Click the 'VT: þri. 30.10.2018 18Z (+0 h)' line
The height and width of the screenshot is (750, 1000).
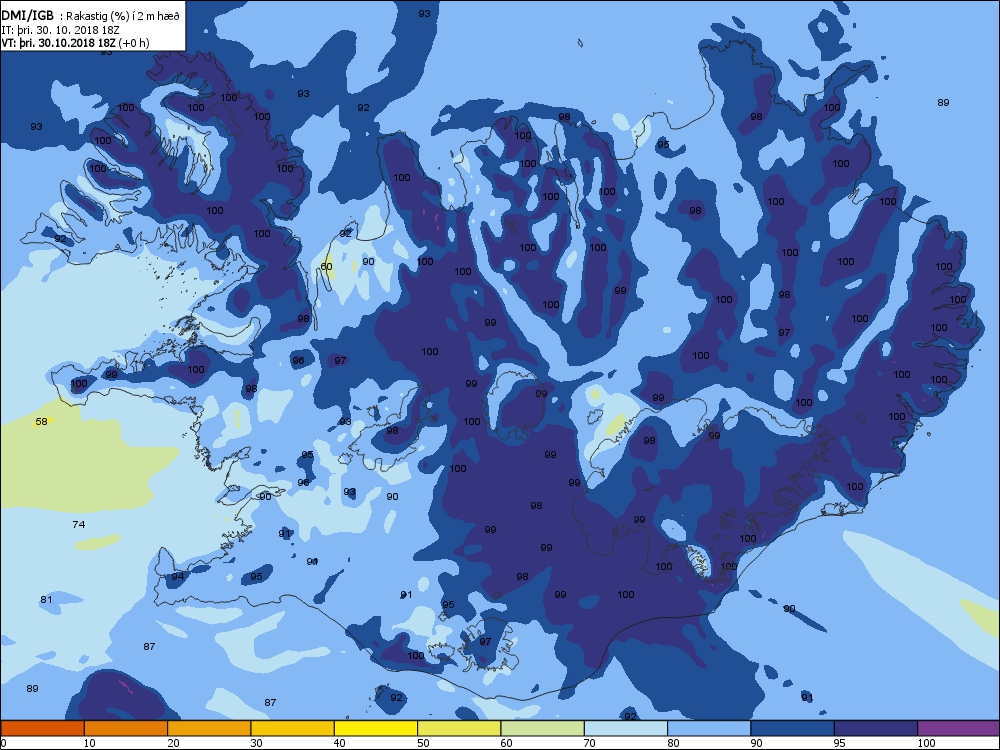pyautogui.click(x=75, y=43)
